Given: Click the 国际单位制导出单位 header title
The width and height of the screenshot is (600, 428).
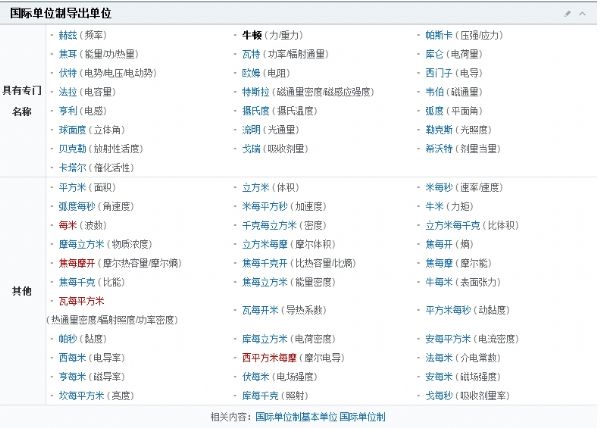Looking at the screenshot, I should click(60, 13).
